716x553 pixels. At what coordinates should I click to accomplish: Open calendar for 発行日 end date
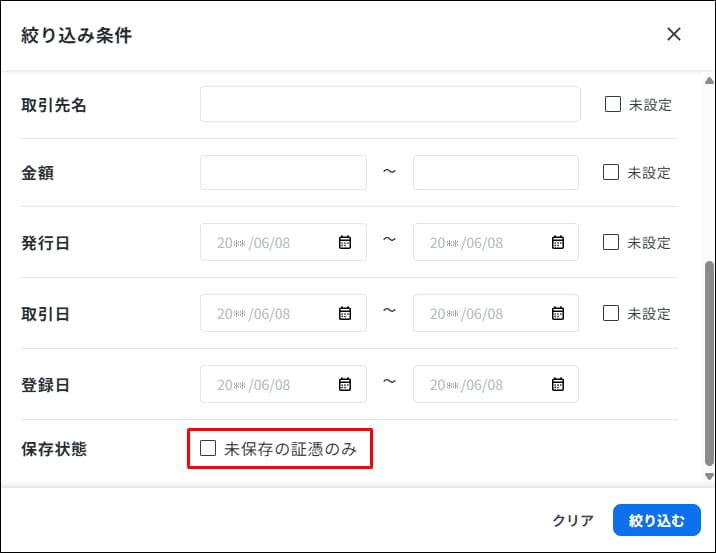(x=558, y=242)
